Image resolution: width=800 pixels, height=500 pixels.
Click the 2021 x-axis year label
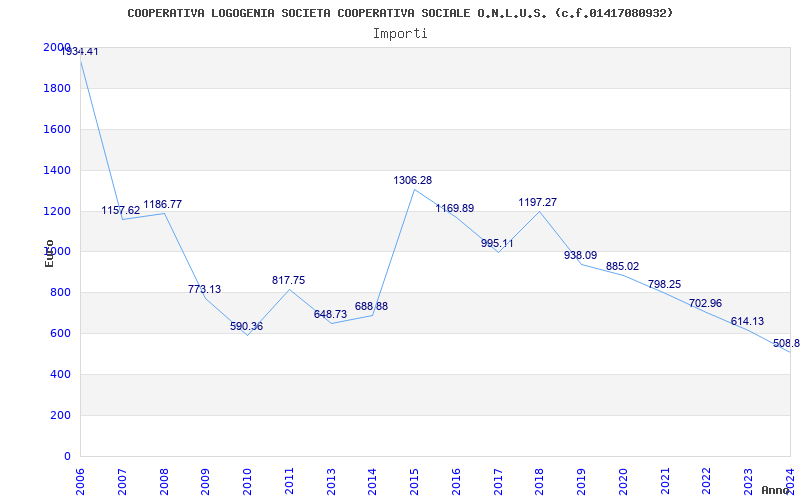[x=665, y=481]
